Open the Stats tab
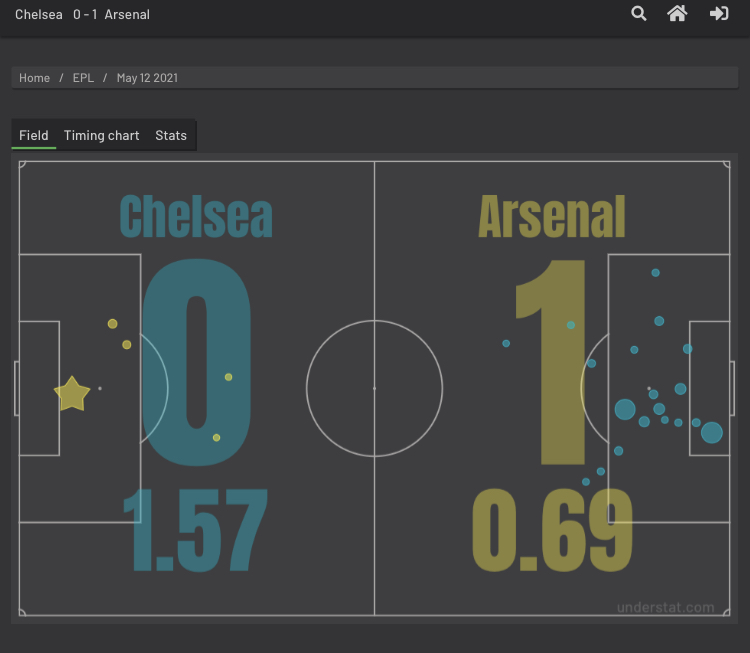The width and height of the screenshot is (750, 653). (x=171, y=135)
